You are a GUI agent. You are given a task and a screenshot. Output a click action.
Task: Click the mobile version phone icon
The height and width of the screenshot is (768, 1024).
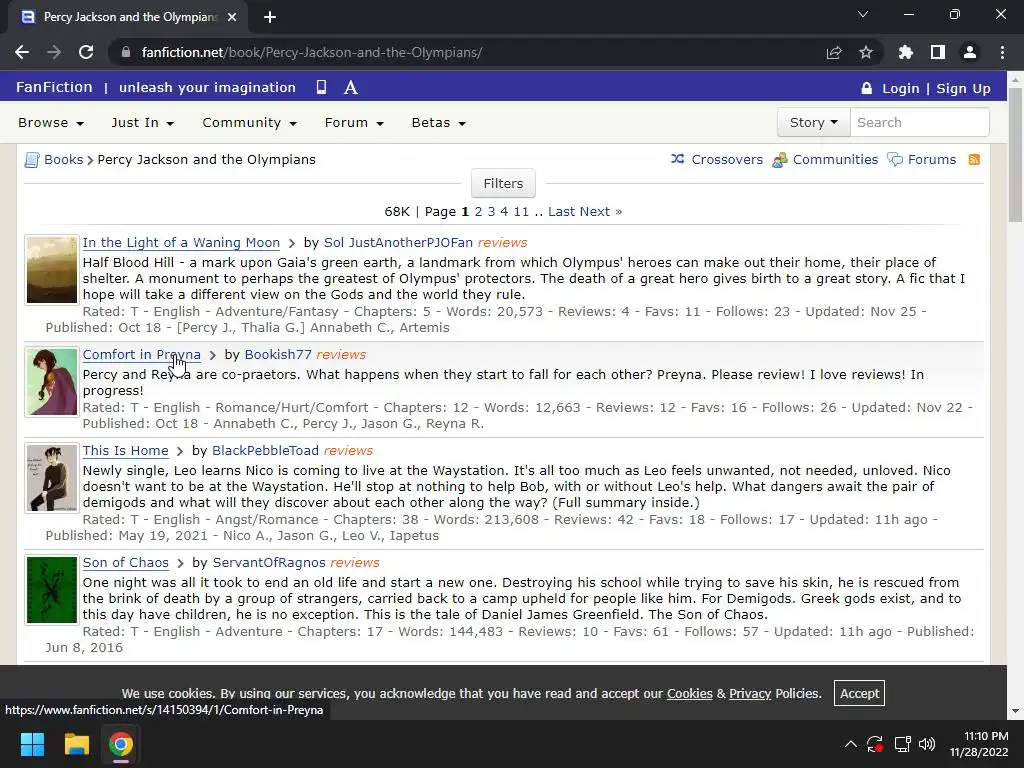pyautogui.click(x=321, y=88)
